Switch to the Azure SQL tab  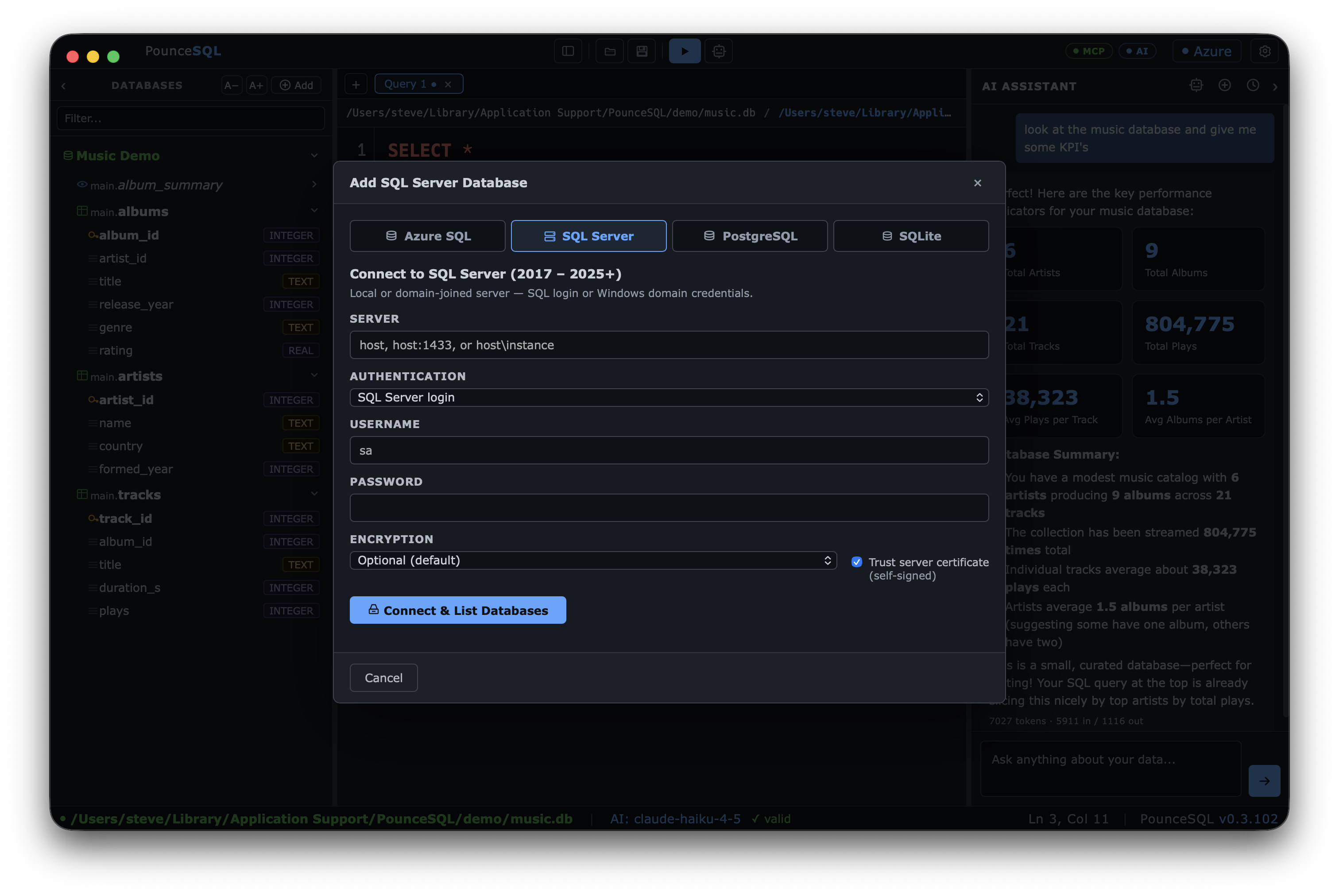coord(427,236)
